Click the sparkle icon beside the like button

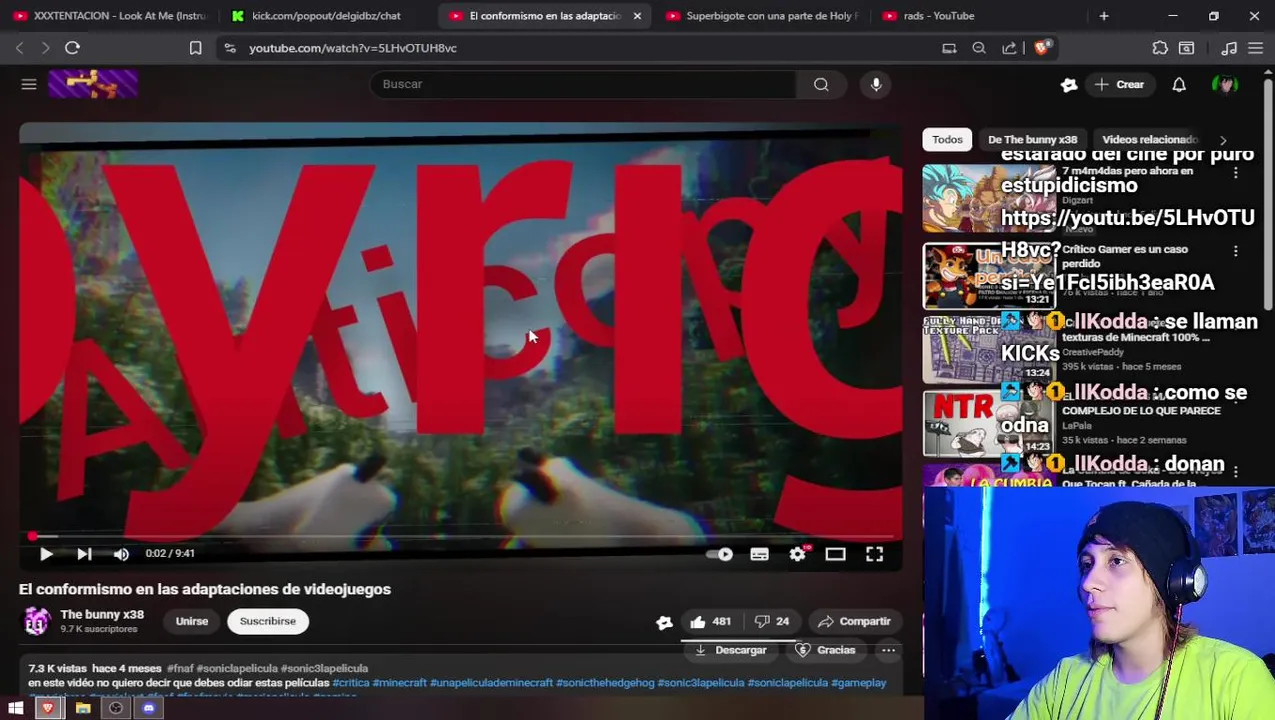[664, 622]
